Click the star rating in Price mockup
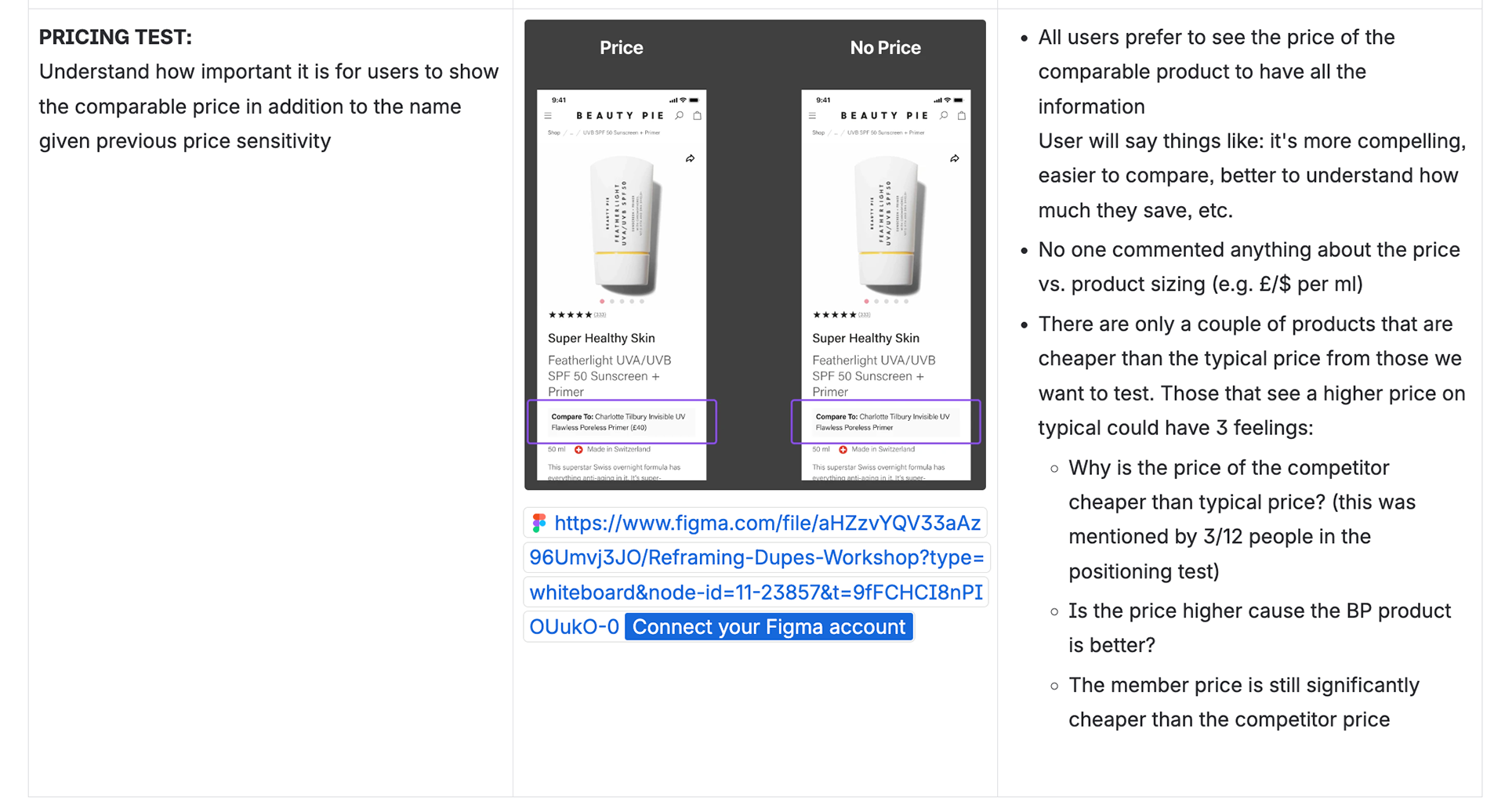 (x=570, y=315)
